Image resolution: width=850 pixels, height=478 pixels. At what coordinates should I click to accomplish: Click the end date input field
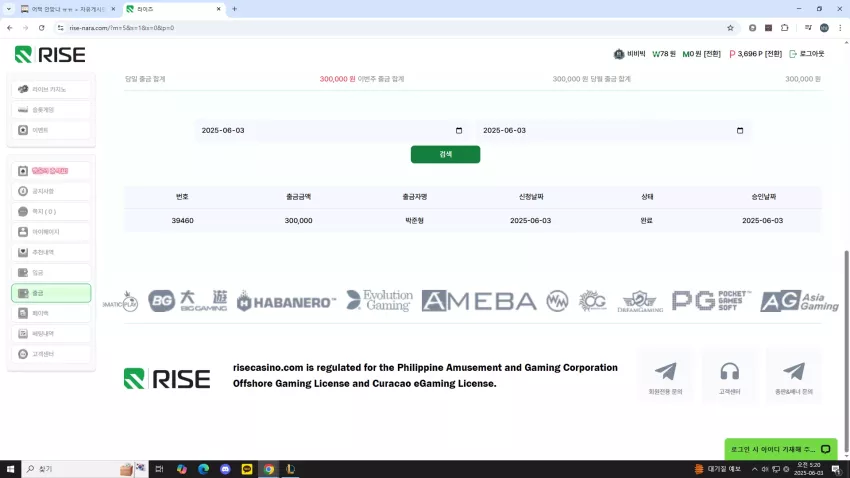click(x=613, y=131)
